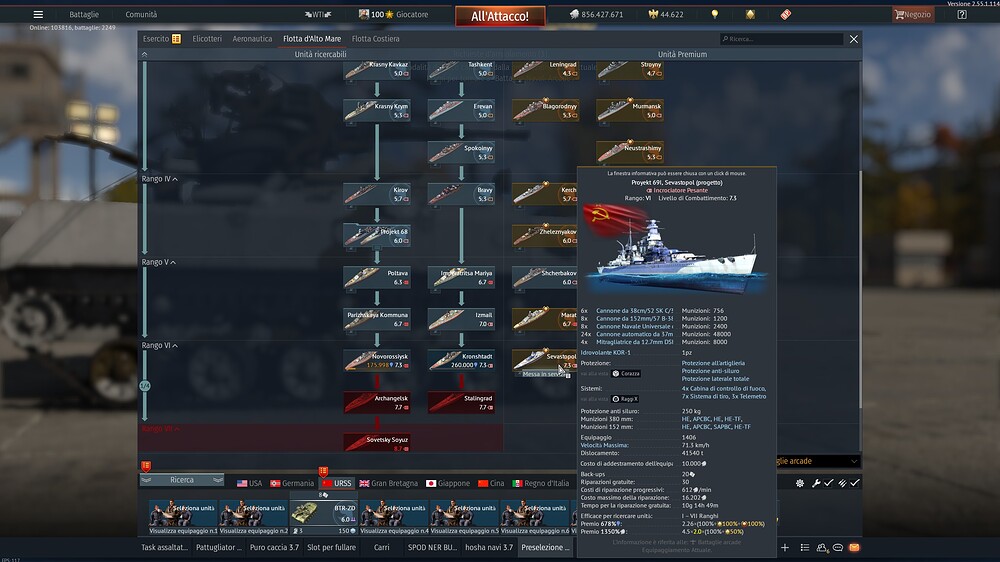This screenshot has height=562, width=1000.
Task: Click the 1/4 rank progress marker
Action: tap(145, 386)
